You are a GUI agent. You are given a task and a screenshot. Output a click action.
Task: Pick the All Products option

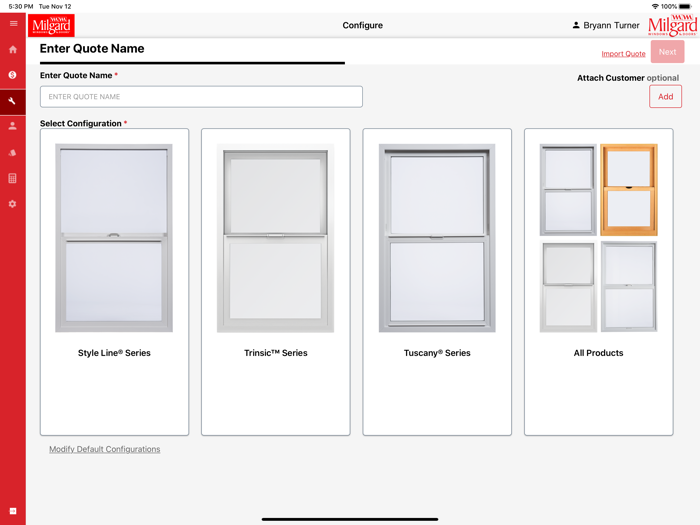pos(598,281)
